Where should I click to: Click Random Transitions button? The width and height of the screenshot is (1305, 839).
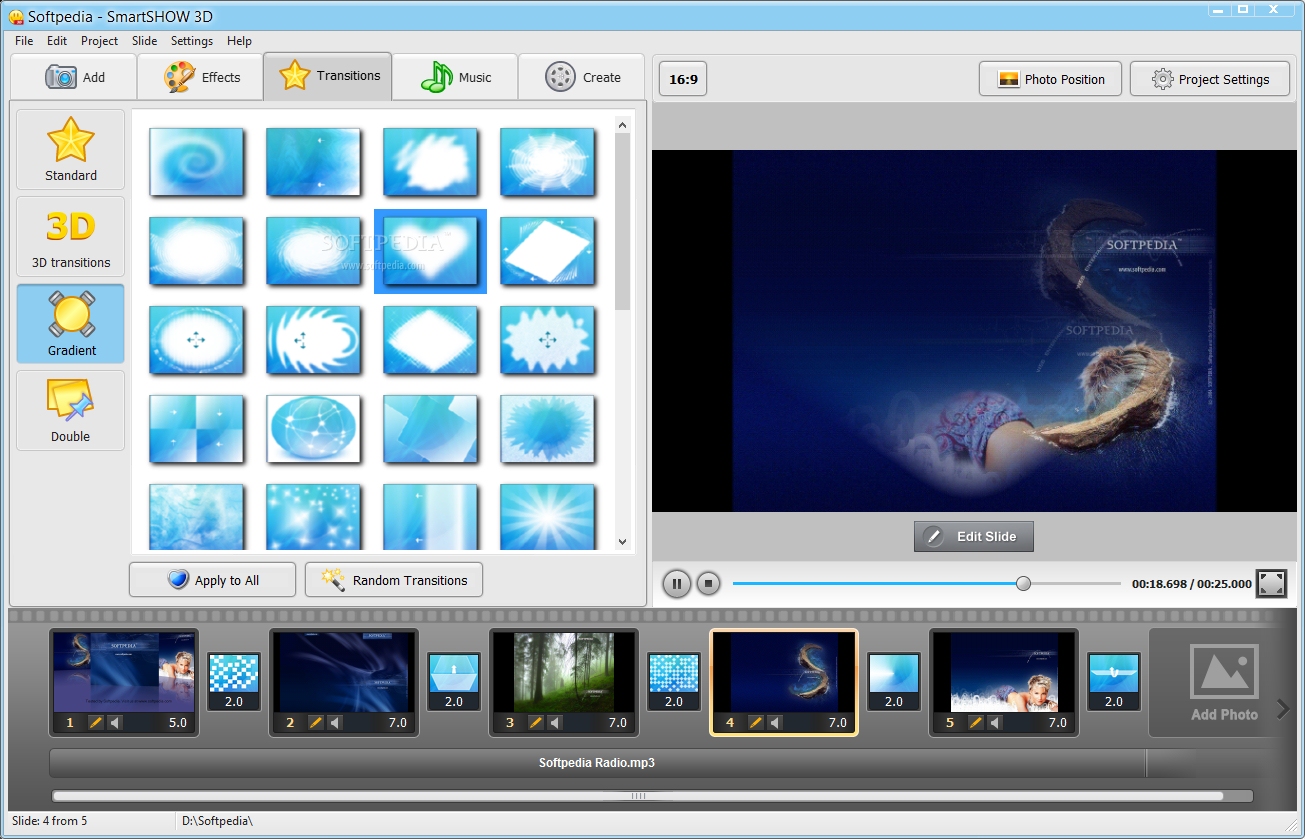[394, 580]
